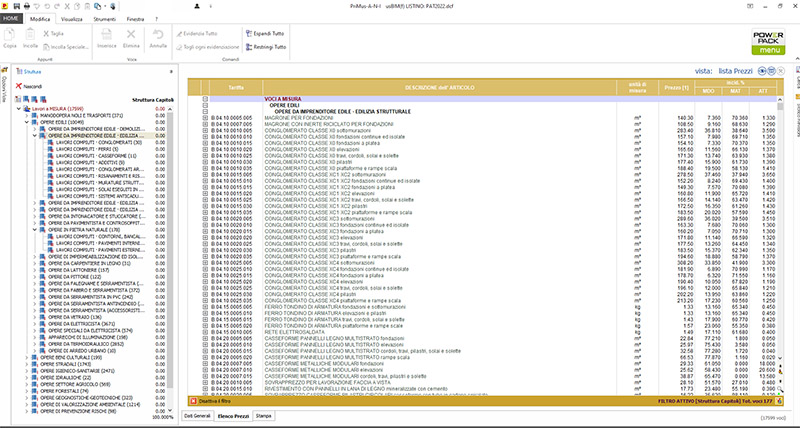Click the lista Prezzi view label

[x=735, y=71]
